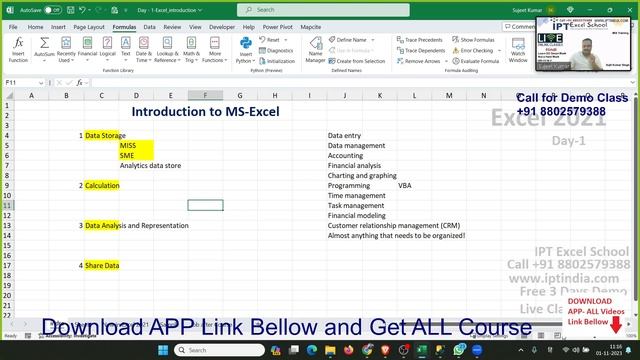Open the Windows Start menu
Viewport: 640px width, 360px height.
pos(163,350)
